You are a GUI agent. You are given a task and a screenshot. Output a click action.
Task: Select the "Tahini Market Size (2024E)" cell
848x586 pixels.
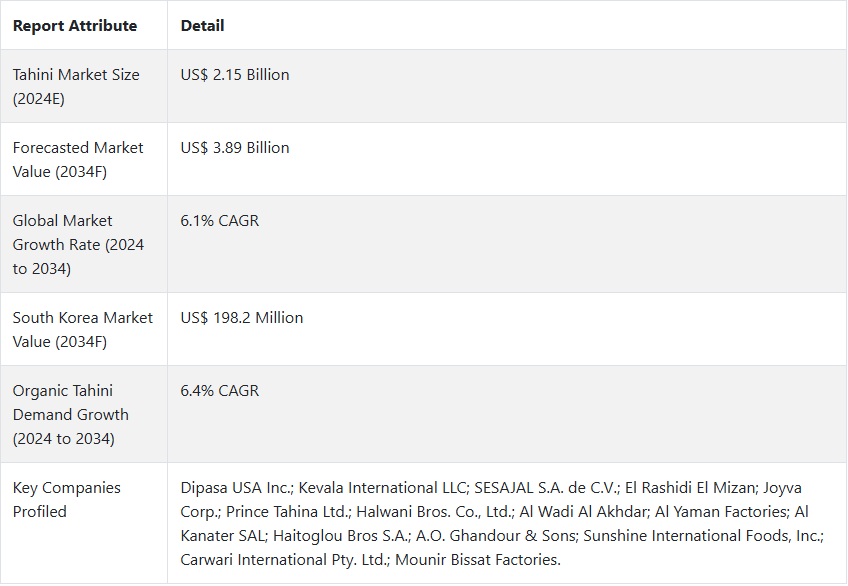click(76, 87)
